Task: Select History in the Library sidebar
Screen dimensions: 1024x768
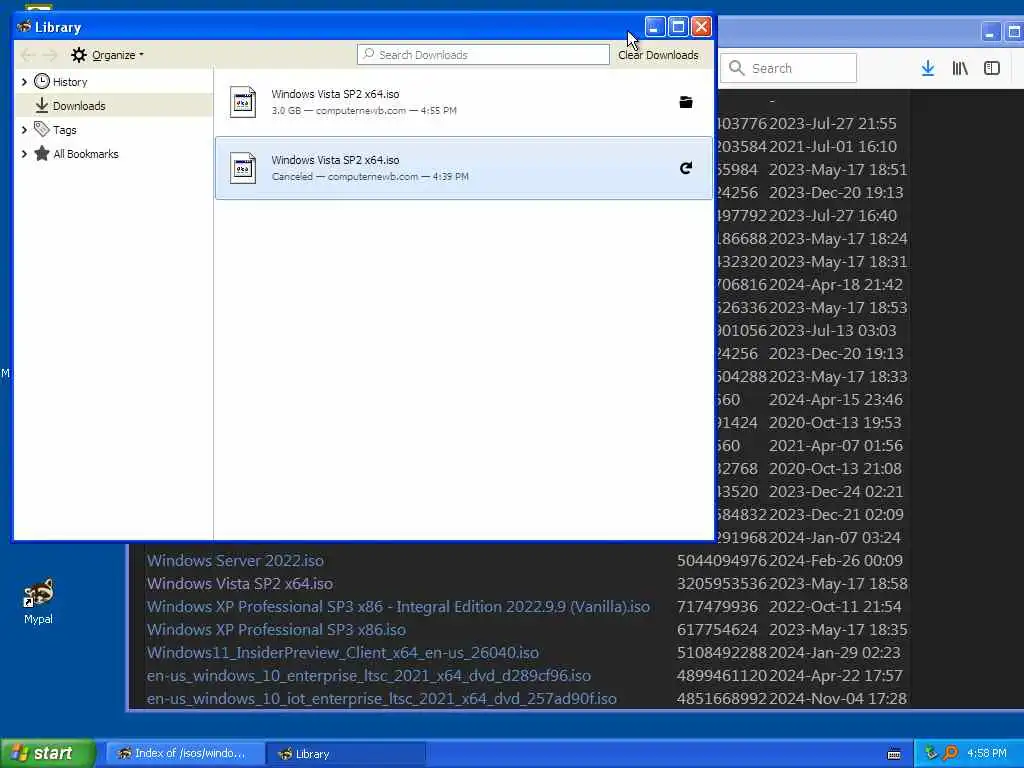Action: coord(70,82)
